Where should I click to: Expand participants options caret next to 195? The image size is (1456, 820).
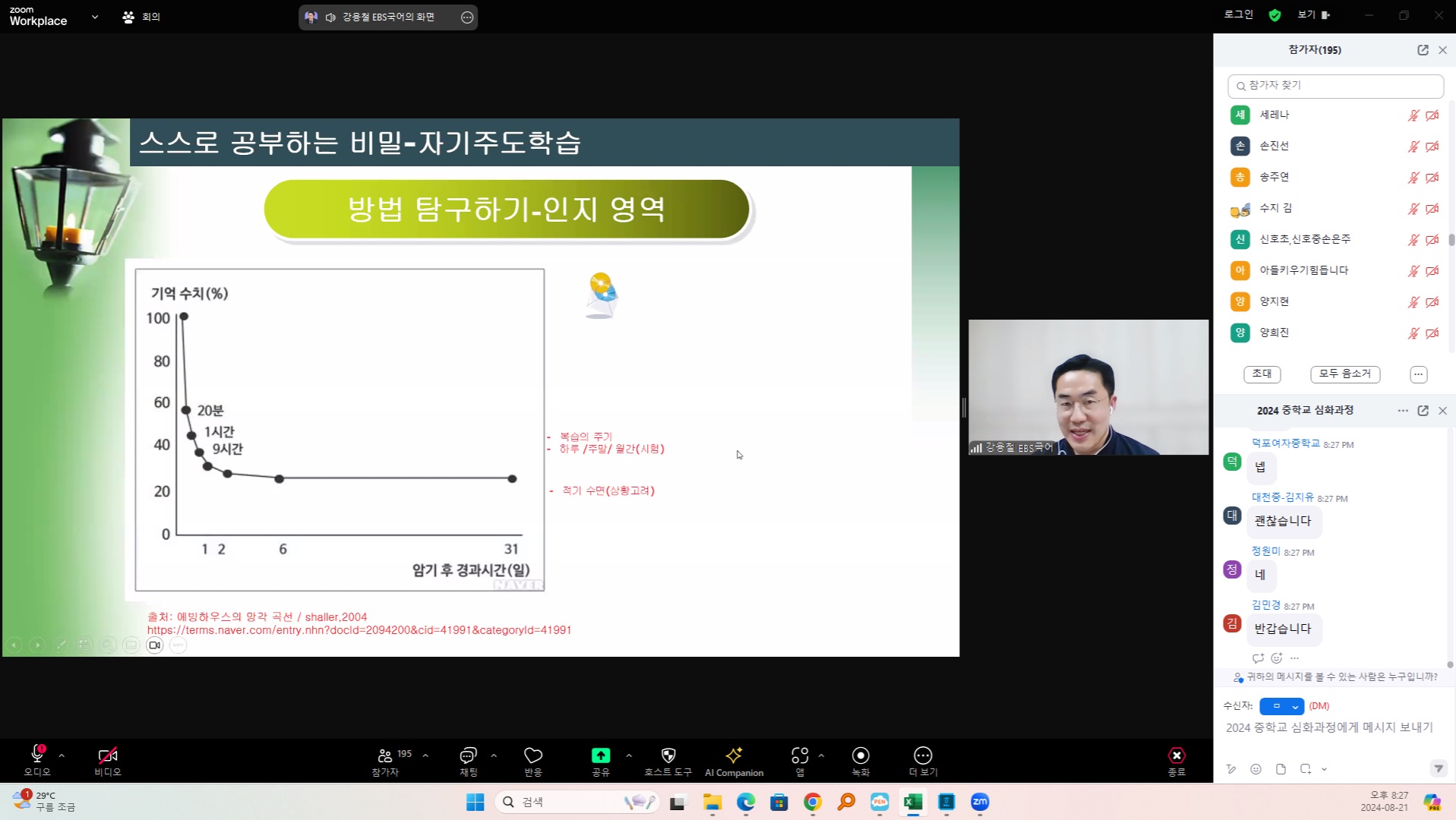pos(425,755)
